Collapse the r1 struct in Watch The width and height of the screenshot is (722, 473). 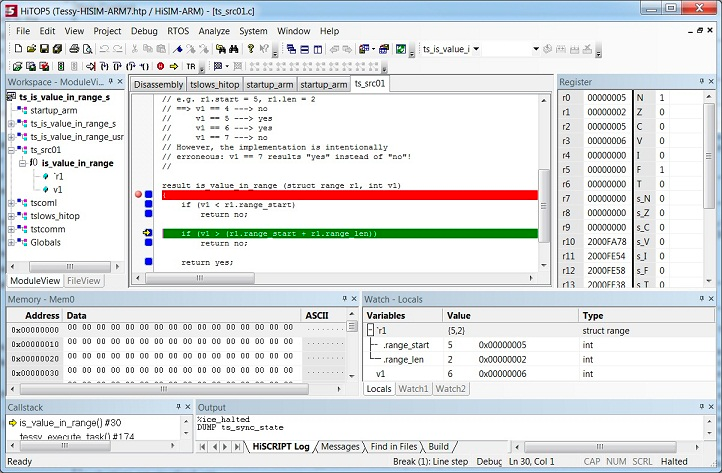coord(370,330)
